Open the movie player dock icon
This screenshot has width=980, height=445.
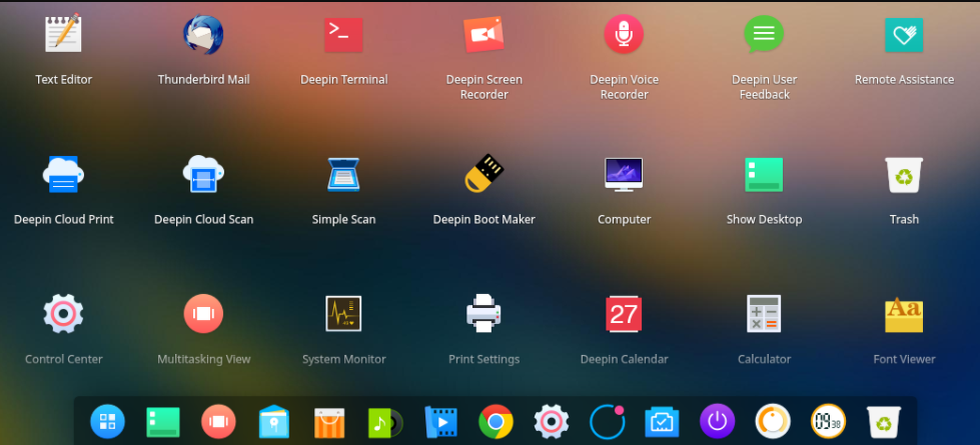tap(441, 422)
